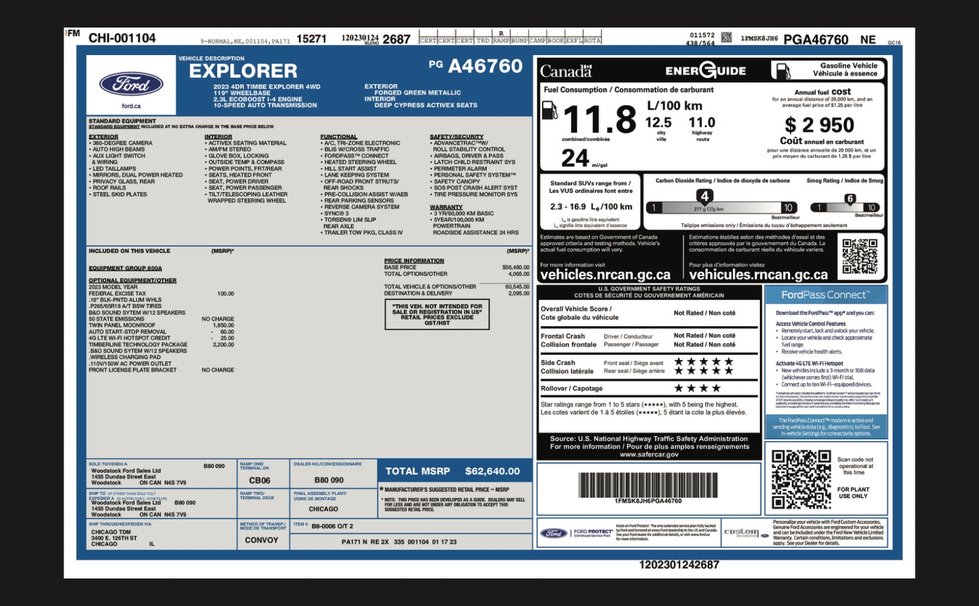Click the TOTAL MSRP $62,640.00 box
Screen dimensions: 979x606
point(454,471)
